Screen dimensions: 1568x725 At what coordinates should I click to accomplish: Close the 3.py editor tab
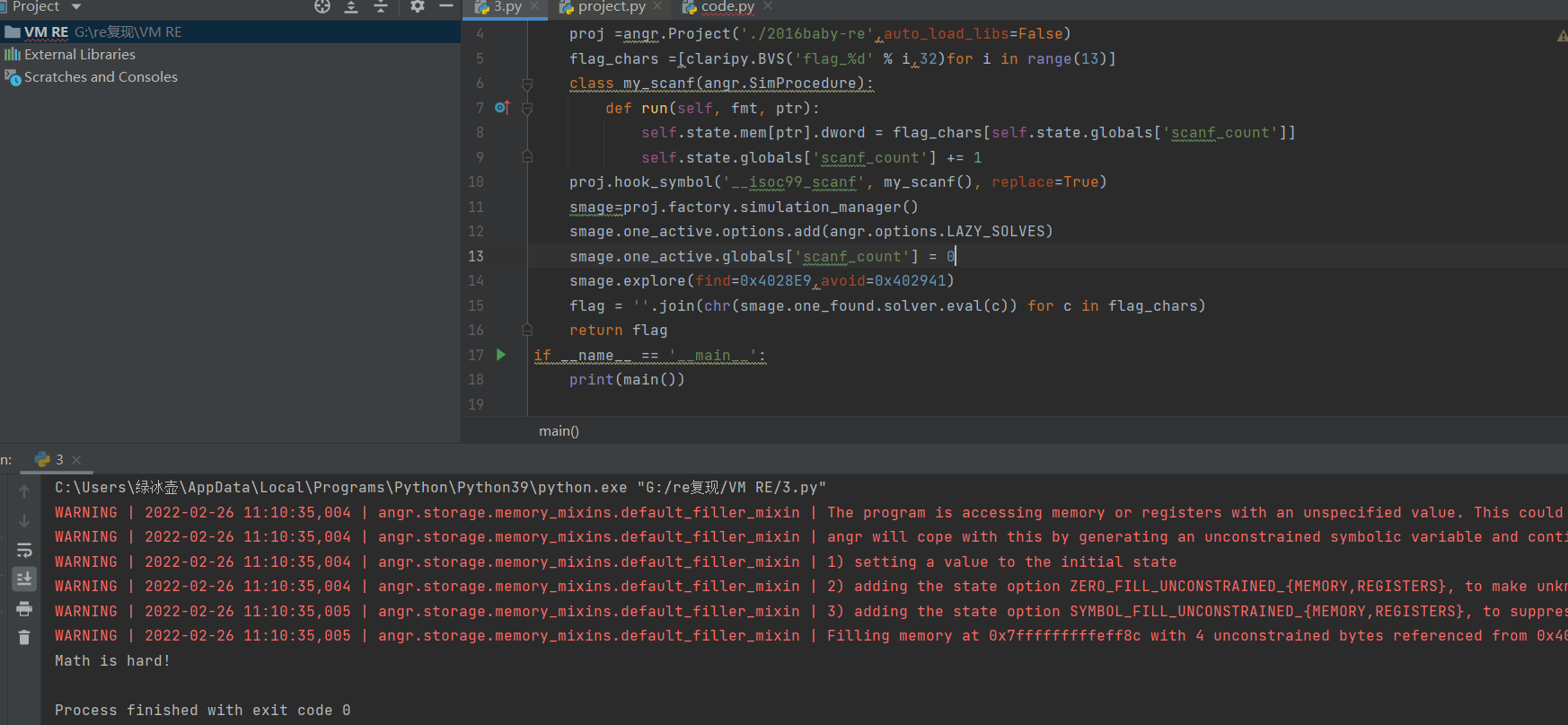535,6
